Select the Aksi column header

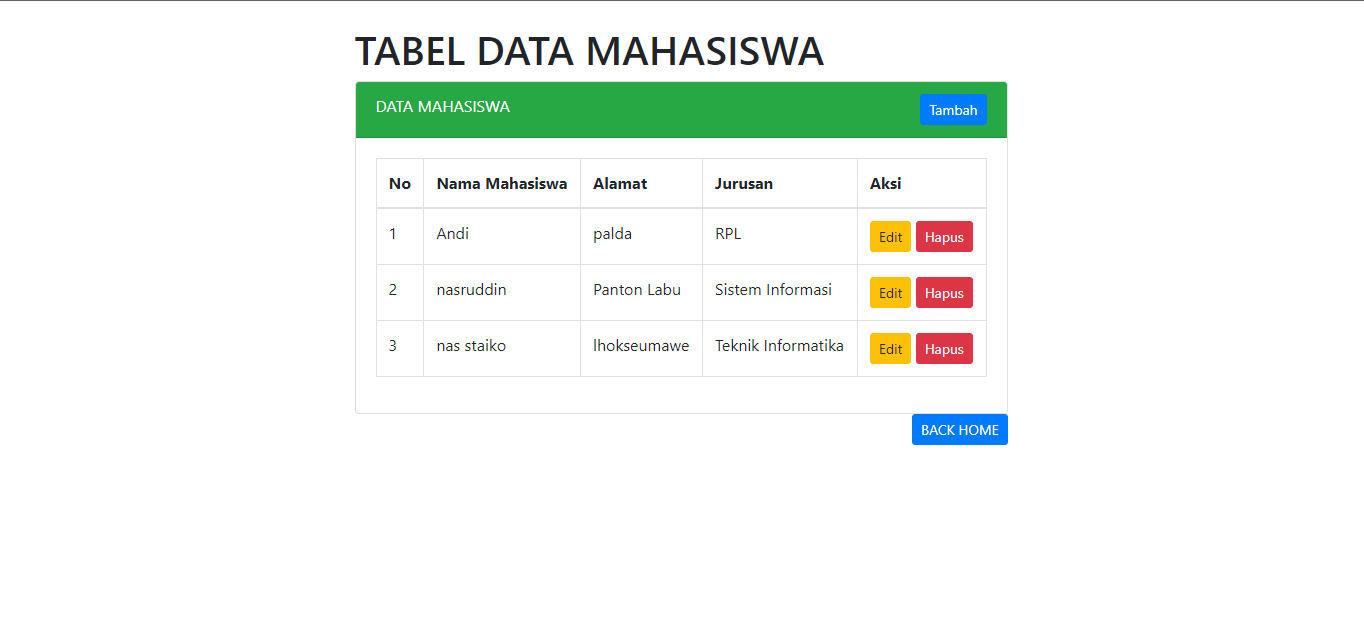882,183
